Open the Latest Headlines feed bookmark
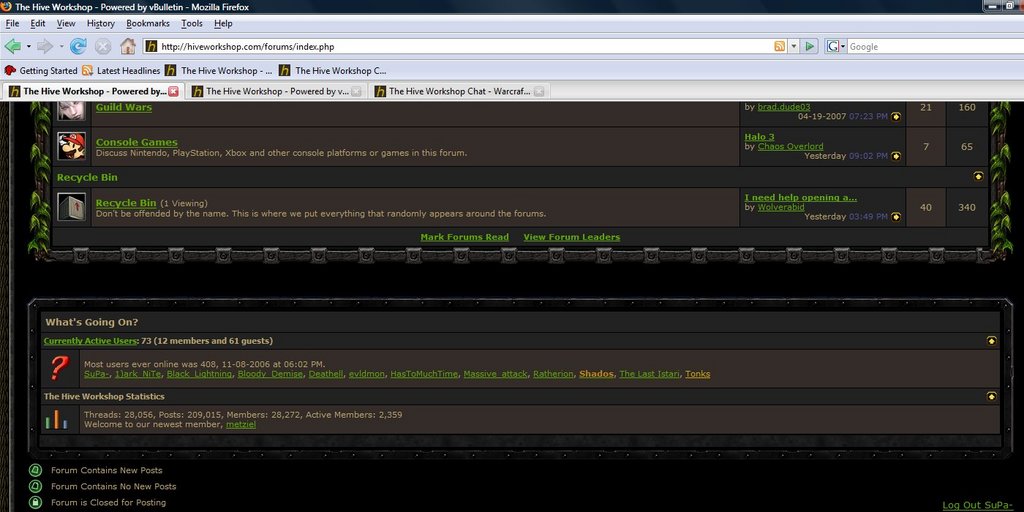This screenshot has width=1024, height=512. click(x=121, y=71)
